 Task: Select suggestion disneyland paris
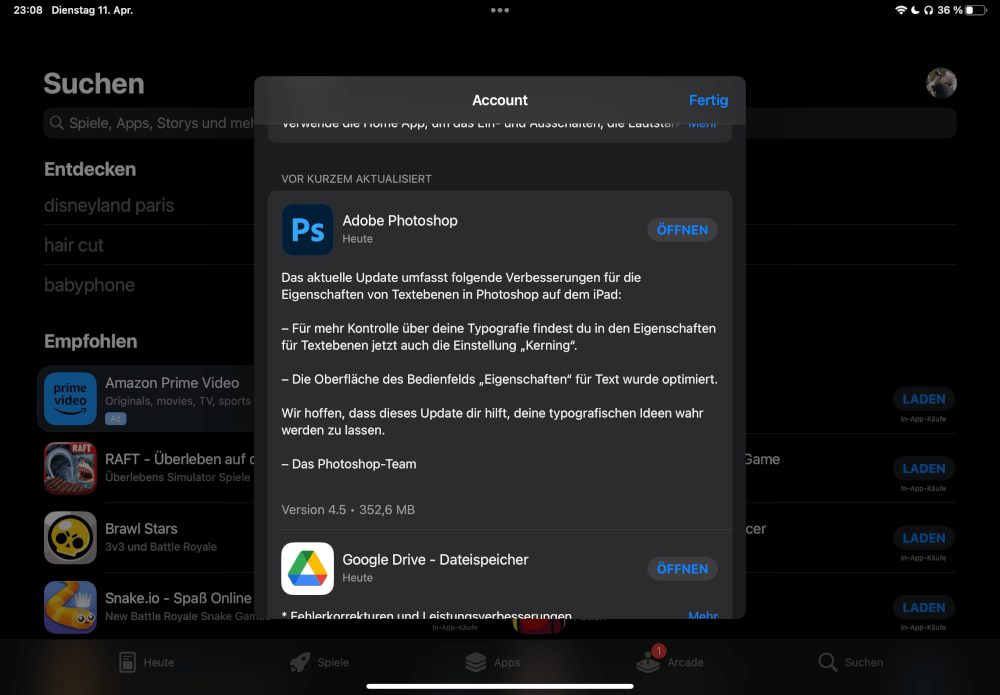pyautogui.click(x=109, y=205)
